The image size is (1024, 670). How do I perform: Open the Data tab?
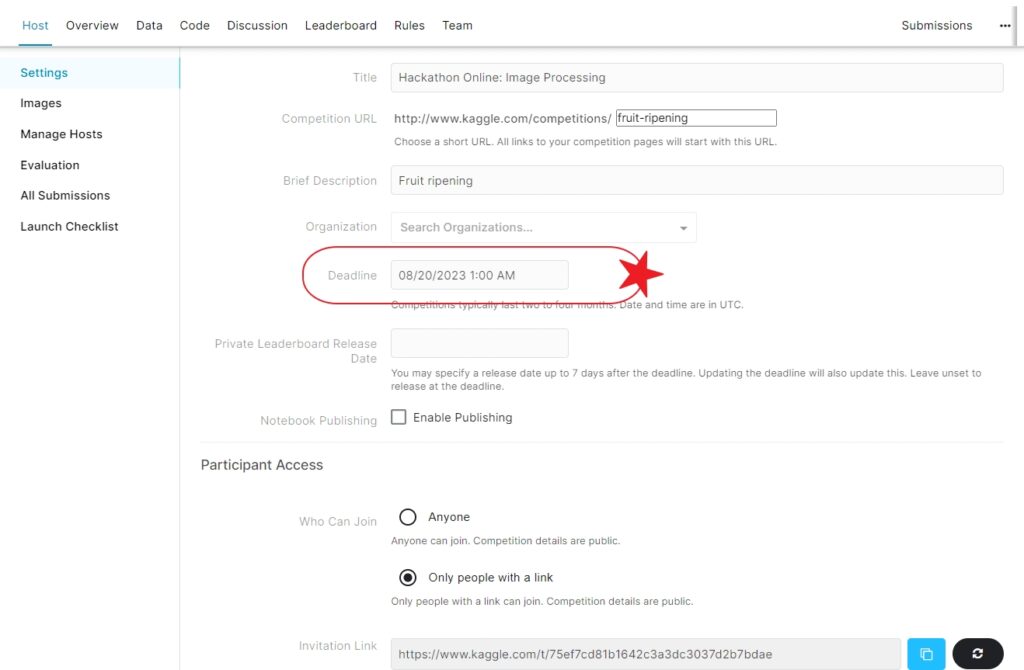149,26
